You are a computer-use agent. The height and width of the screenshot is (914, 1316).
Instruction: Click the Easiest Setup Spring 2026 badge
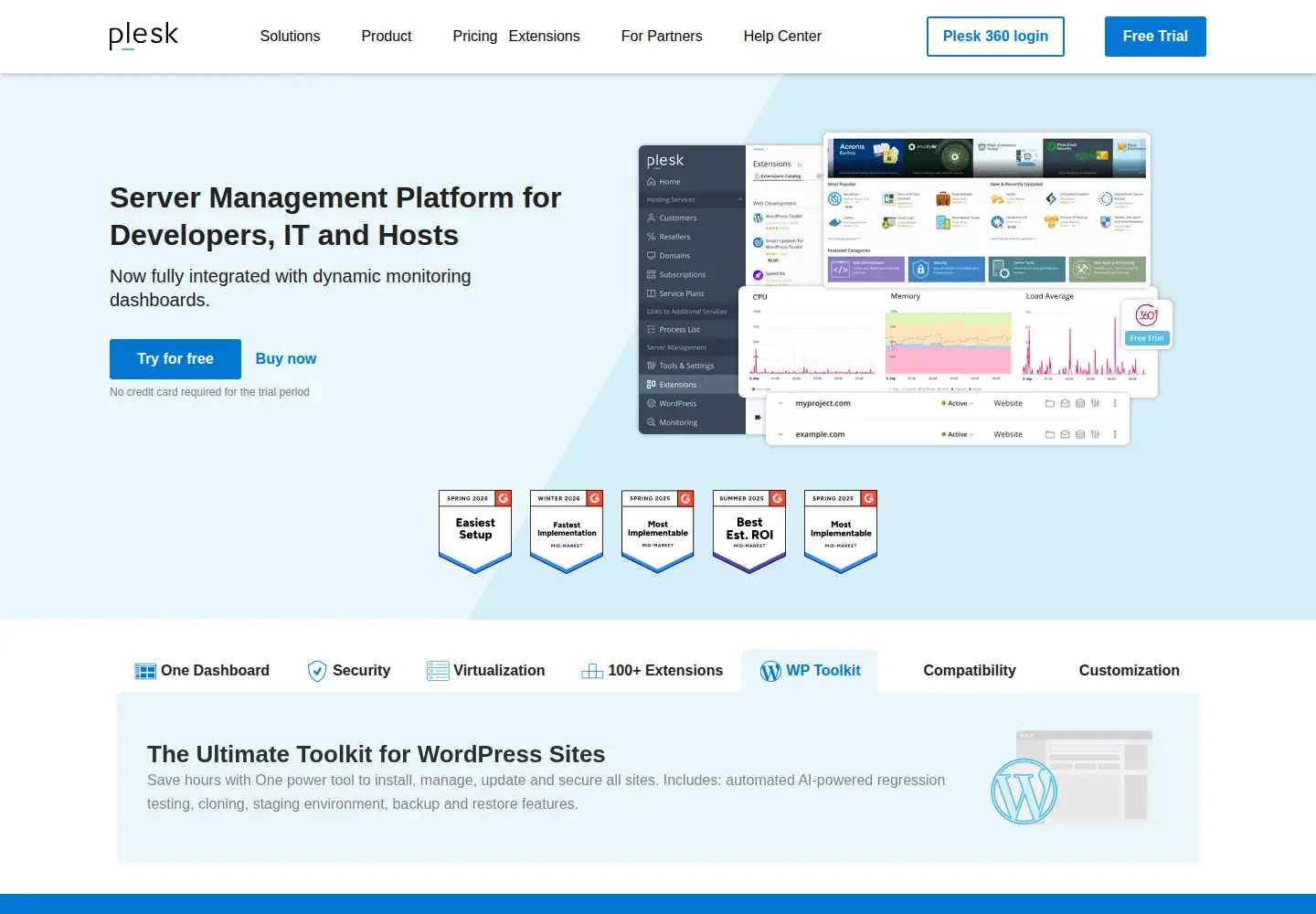[475, 531]
